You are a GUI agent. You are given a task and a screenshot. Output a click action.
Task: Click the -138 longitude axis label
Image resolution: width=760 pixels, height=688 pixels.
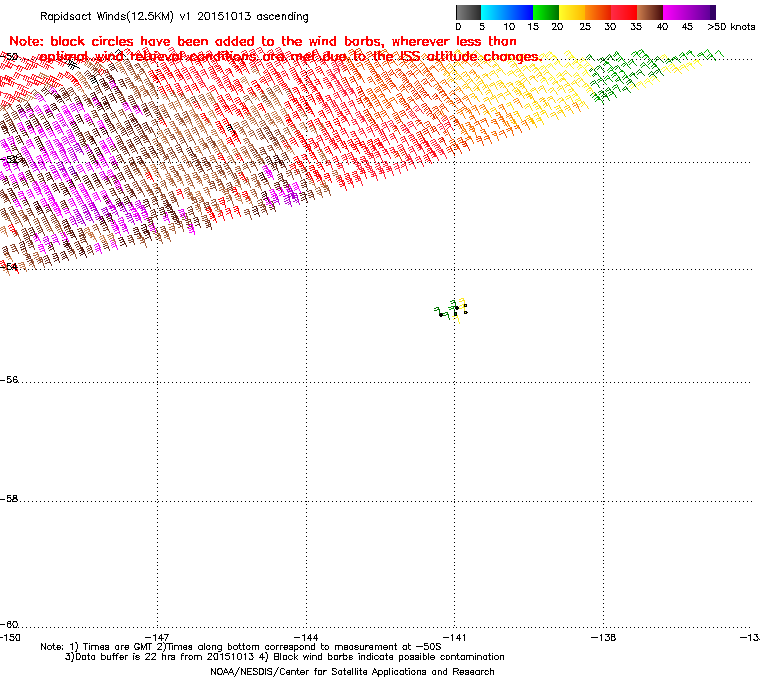click(603, 637)
